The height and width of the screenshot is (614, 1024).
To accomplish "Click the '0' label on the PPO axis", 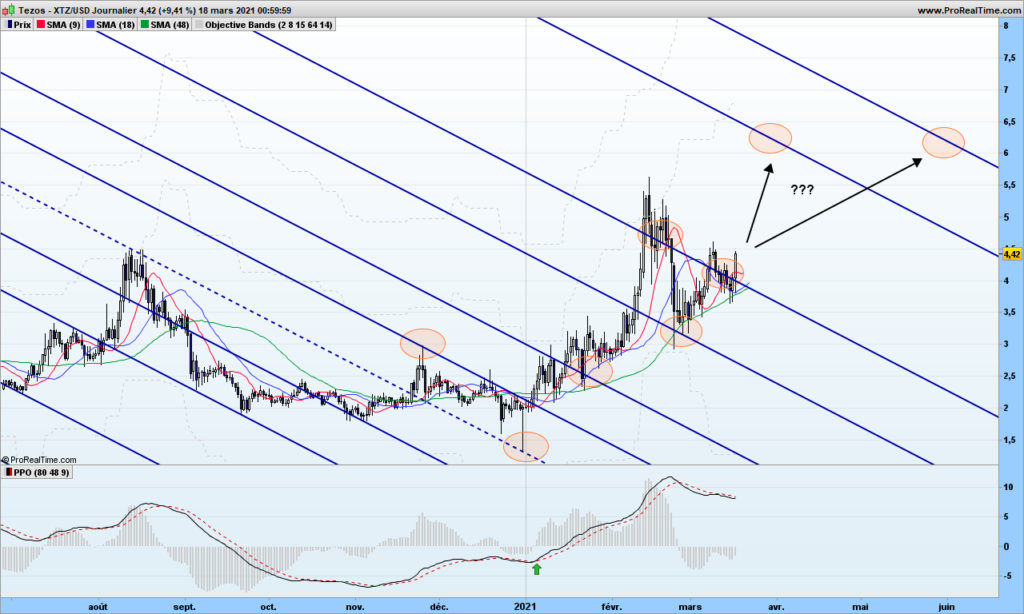I will click(1006, 546).
